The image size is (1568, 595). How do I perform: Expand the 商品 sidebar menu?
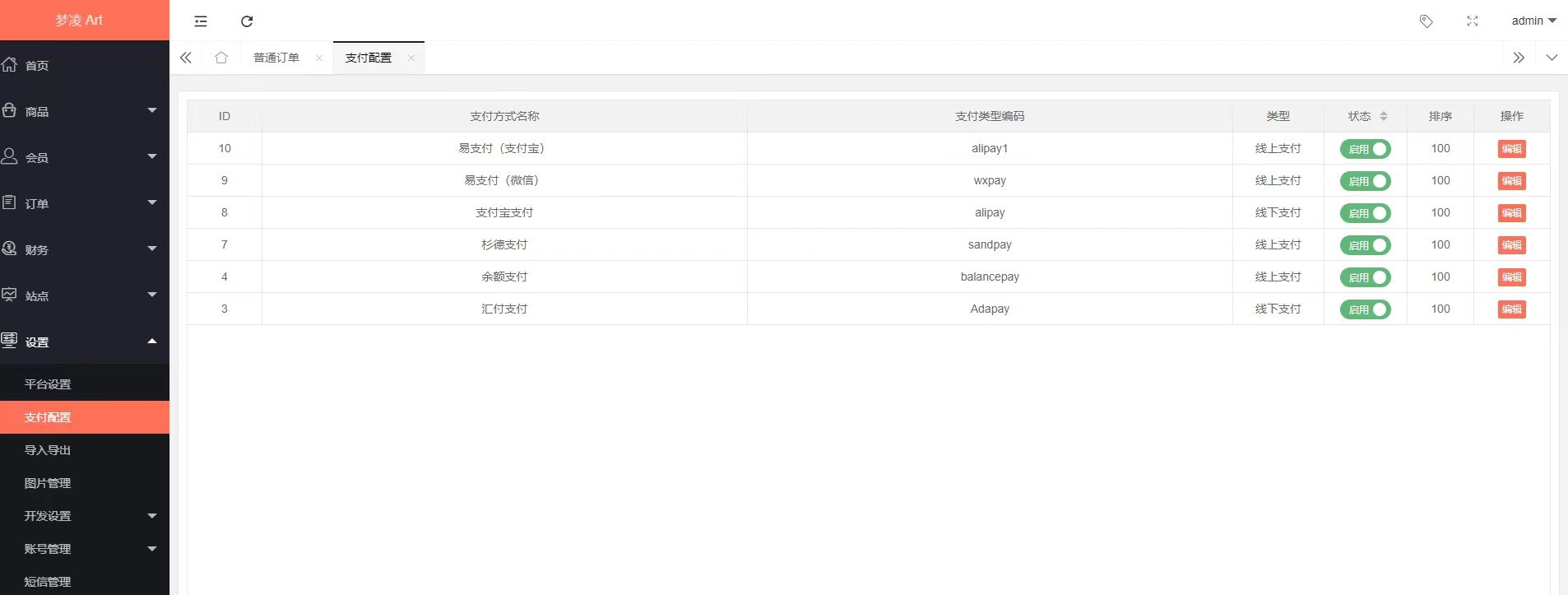[82, 111]
